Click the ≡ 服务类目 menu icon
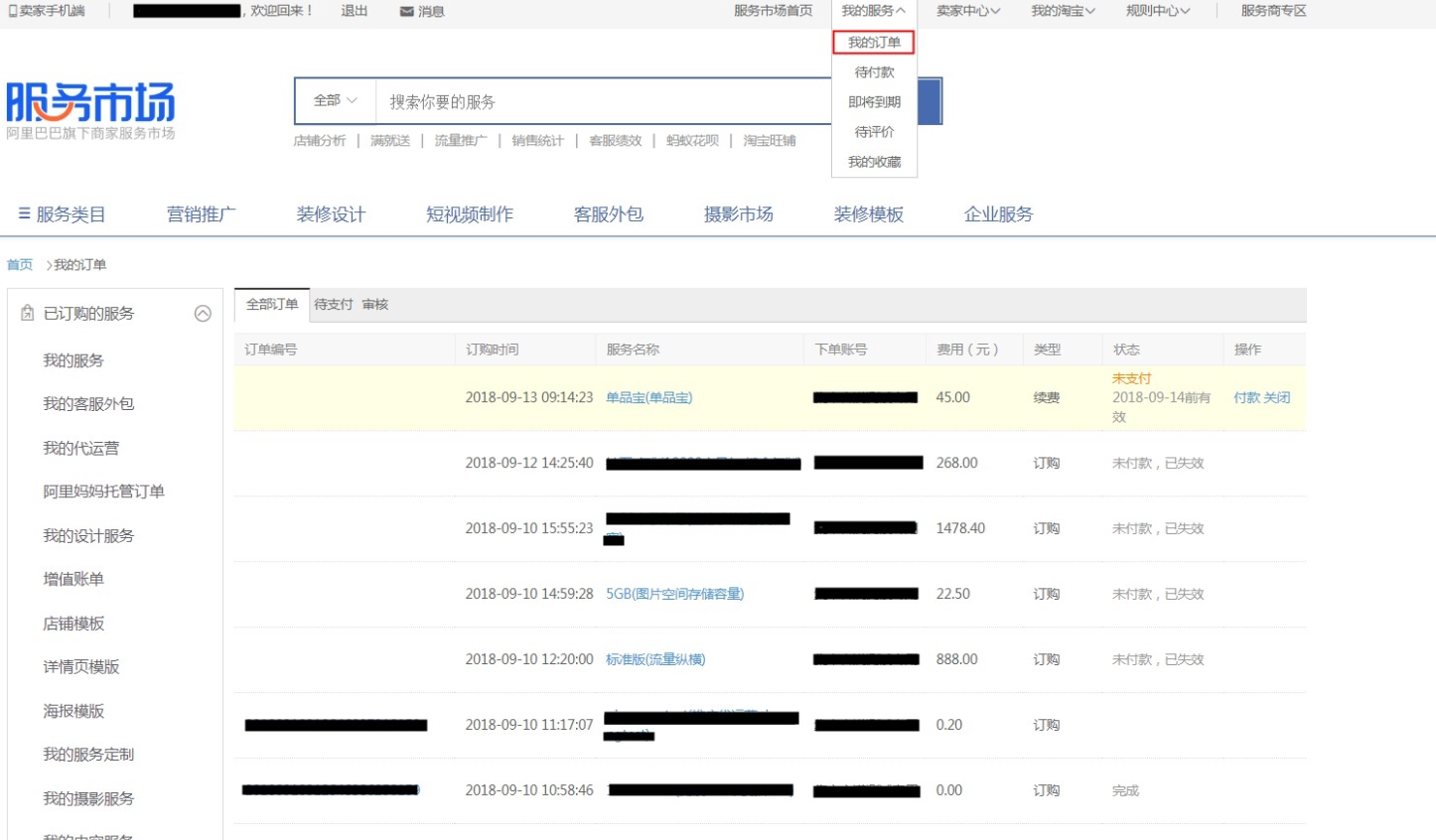1436x840 pixels. click(24, 213)
